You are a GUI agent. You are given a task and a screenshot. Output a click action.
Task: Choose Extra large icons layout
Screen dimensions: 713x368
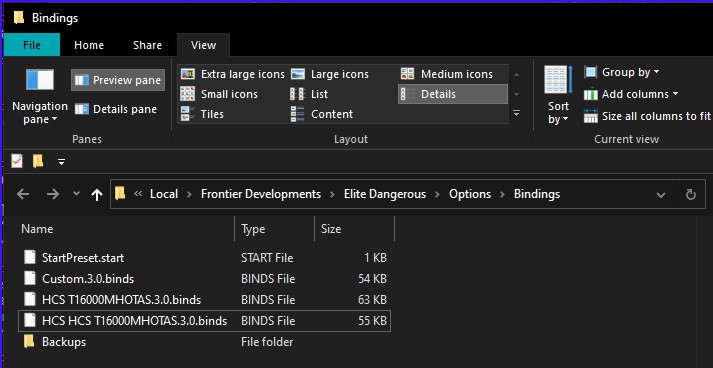232,74
